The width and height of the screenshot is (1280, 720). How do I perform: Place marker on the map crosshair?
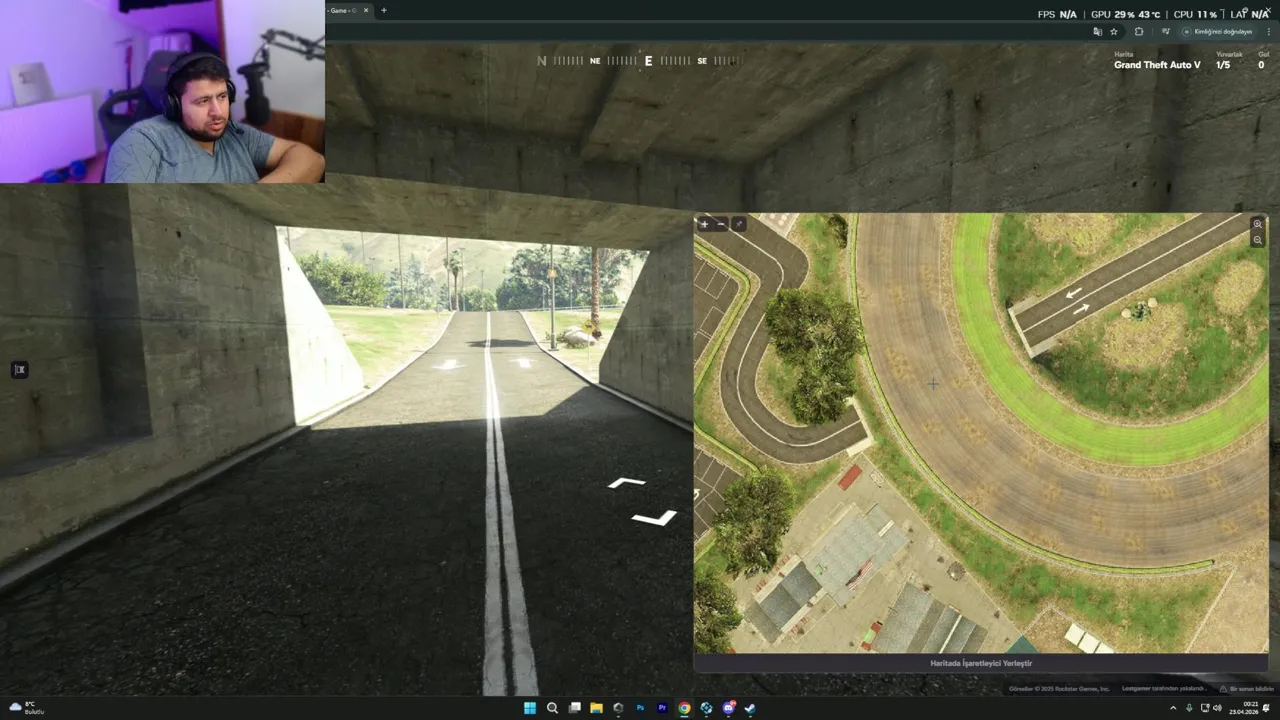pyautogui.click(x=933, y=384)
